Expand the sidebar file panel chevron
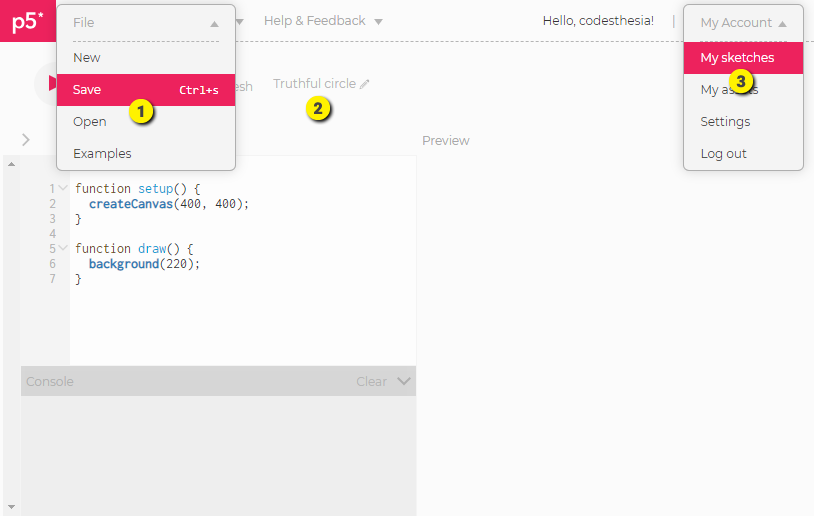This screenshot has height=516, width=814. (x=26, y=140)
